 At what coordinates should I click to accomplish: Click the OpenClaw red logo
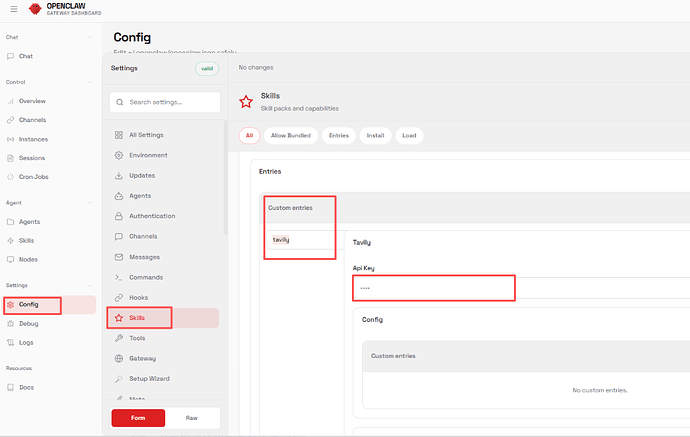pos(35,8)
